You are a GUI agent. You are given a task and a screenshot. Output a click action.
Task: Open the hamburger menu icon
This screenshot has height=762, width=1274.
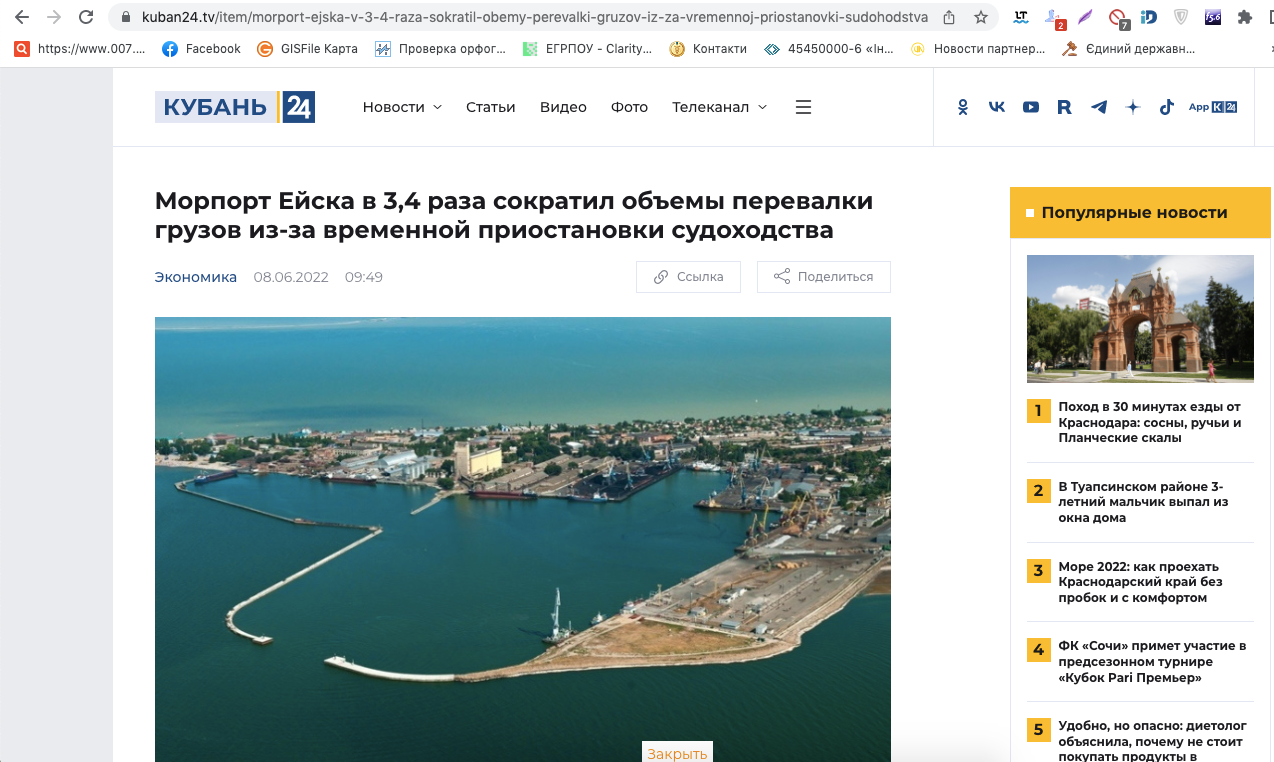(803, 107)
